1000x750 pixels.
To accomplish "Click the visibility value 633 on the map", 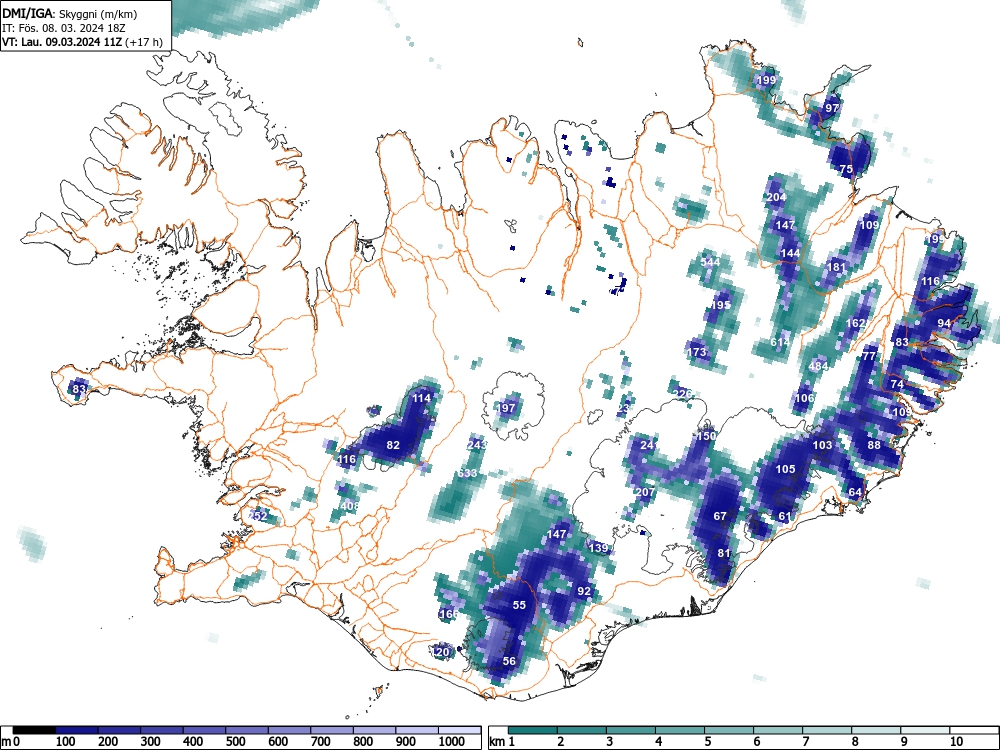I will click(x=467, y=473).
